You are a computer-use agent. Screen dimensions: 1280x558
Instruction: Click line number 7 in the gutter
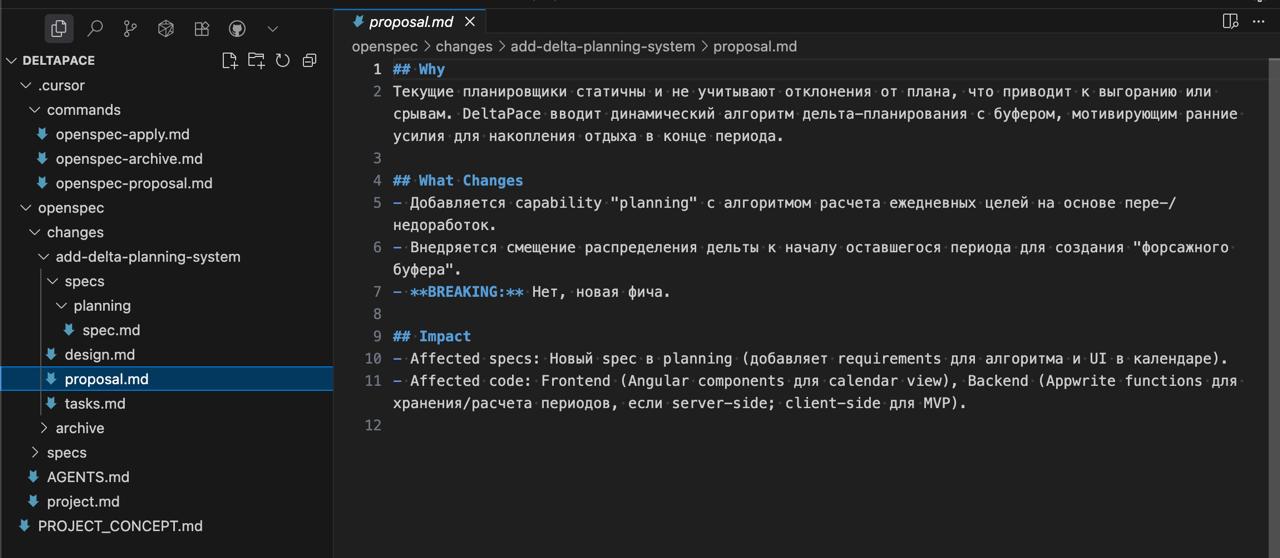click(x=377, y=292)
